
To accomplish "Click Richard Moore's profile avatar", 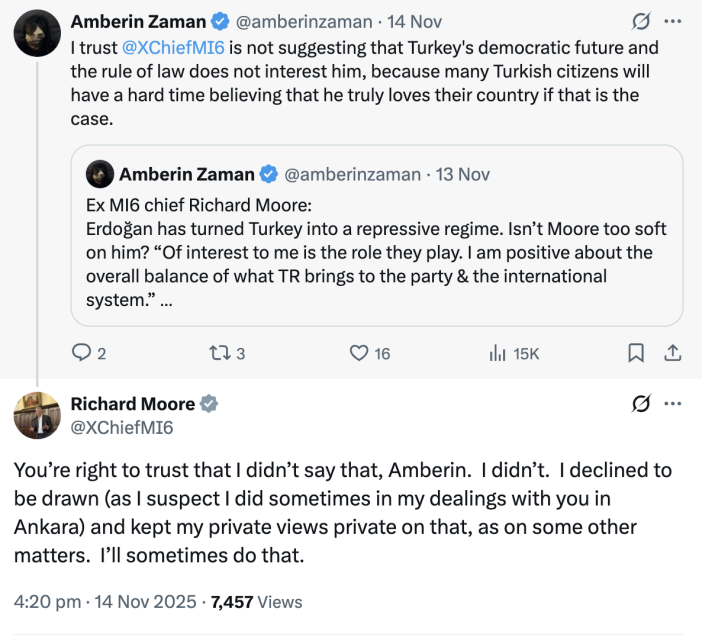I will click(36, 415).
